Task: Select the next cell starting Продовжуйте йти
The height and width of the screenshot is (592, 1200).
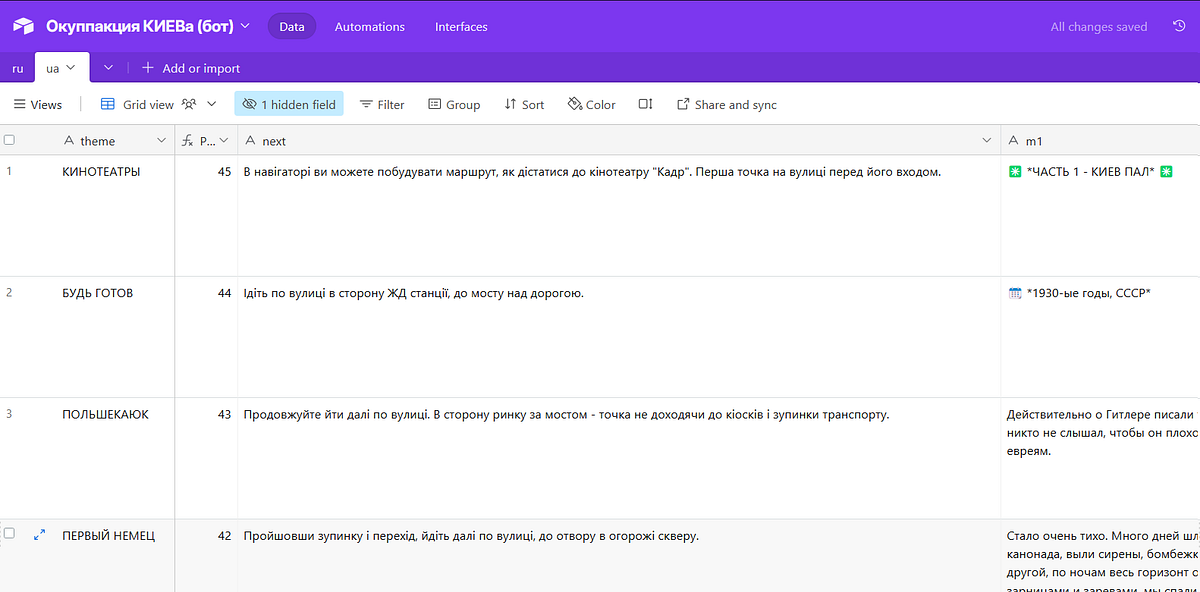Action: 619,458
